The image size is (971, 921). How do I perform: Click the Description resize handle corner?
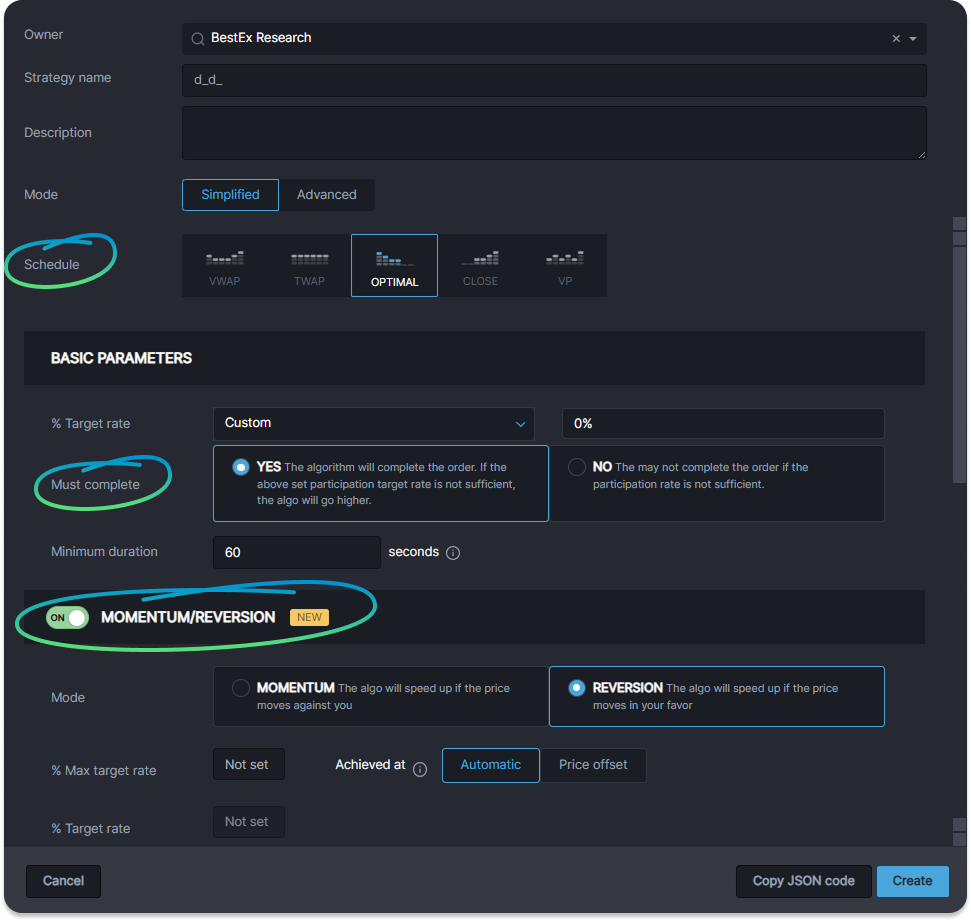pos(921,155)
